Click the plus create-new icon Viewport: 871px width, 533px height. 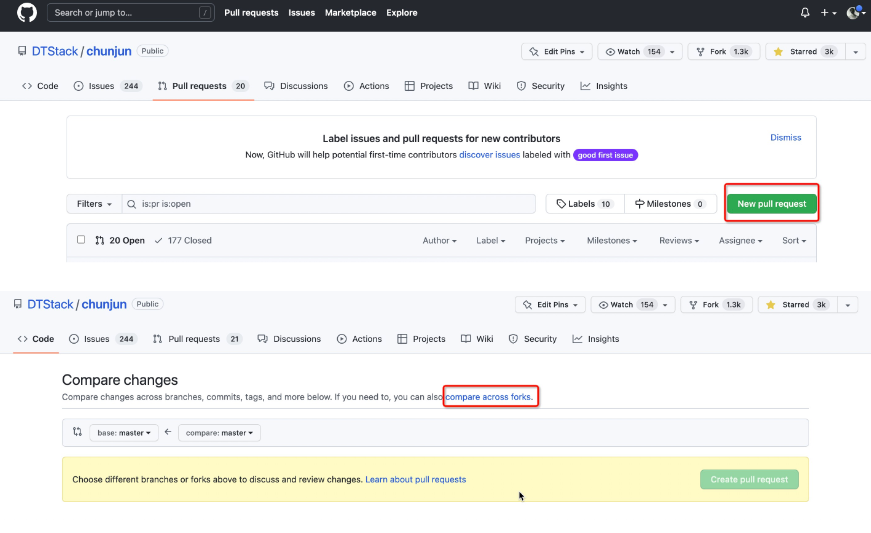[828, 13]
